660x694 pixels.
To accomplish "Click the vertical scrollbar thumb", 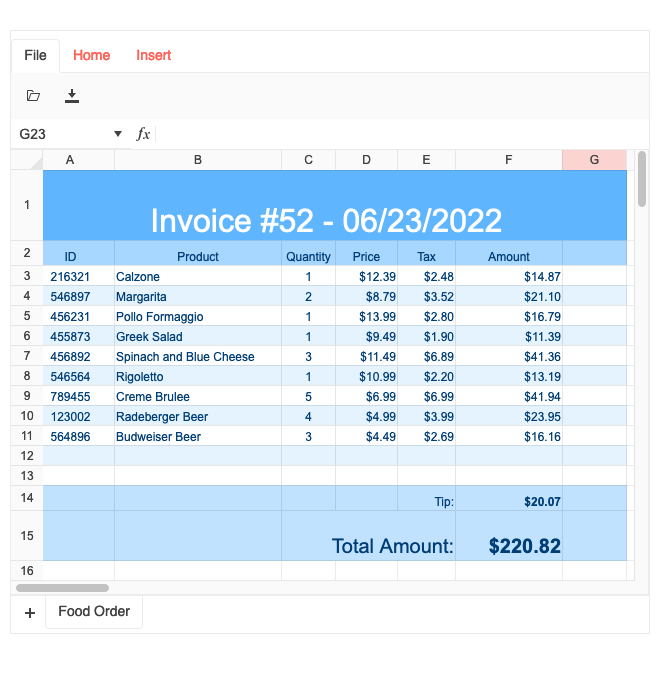I will click(x=642, y=179).
